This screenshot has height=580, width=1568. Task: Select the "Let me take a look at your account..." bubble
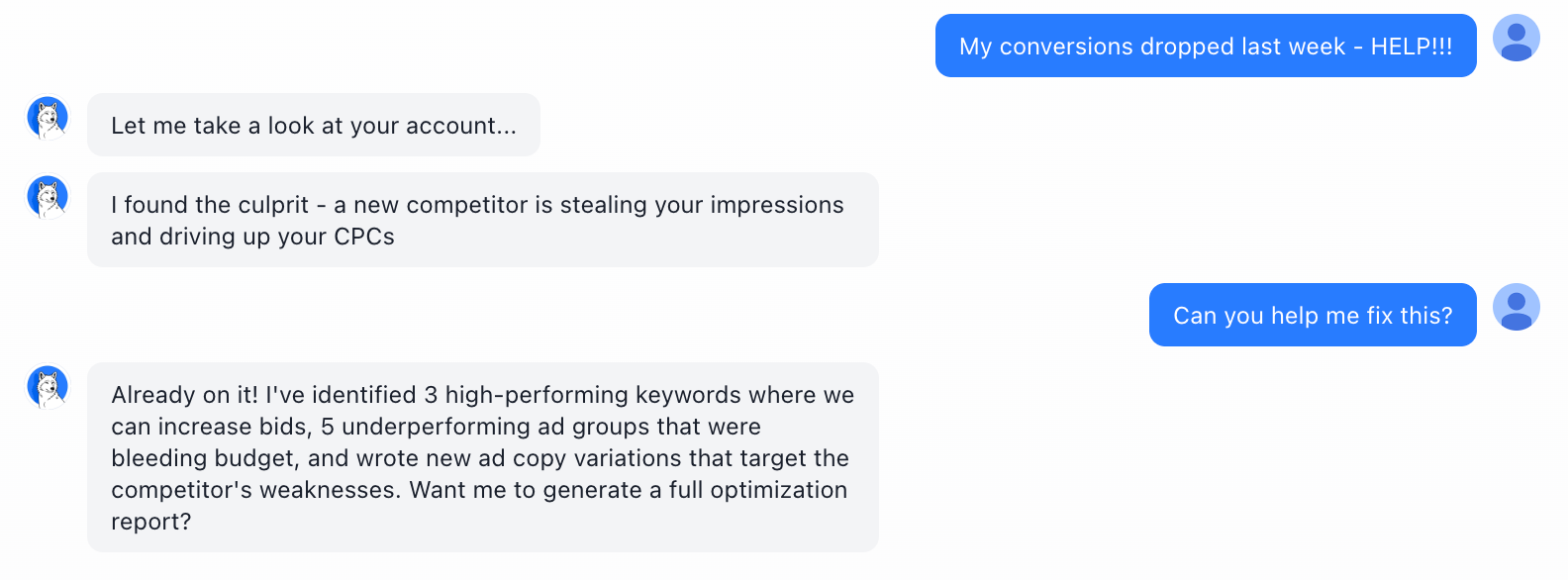coord(313,125)
